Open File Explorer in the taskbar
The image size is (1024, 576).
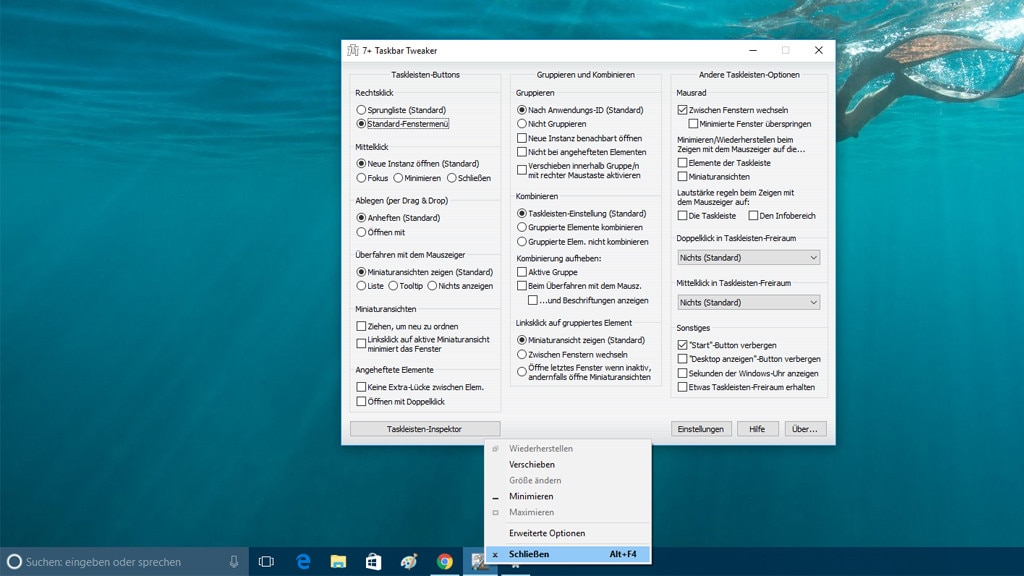click(338, 562)
